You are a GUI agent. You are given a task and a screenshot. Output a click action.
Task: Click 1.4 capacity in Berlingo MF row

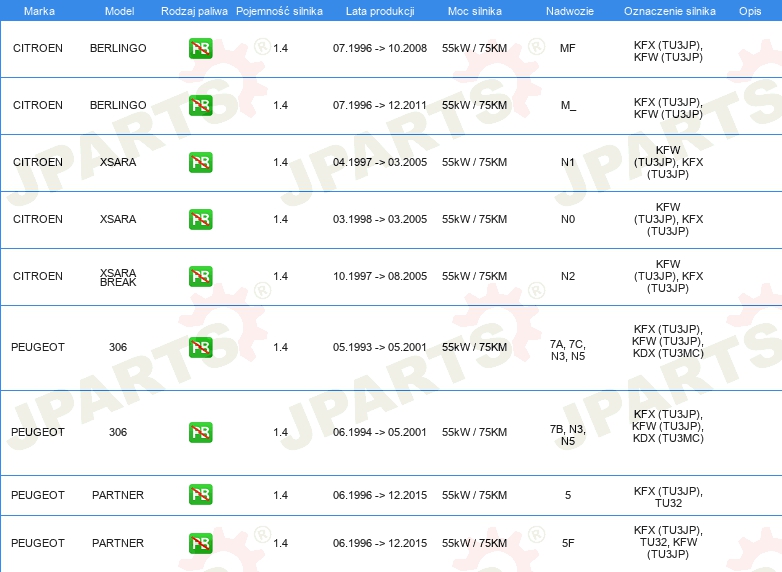pyautogui.click(x=280, y=48)
